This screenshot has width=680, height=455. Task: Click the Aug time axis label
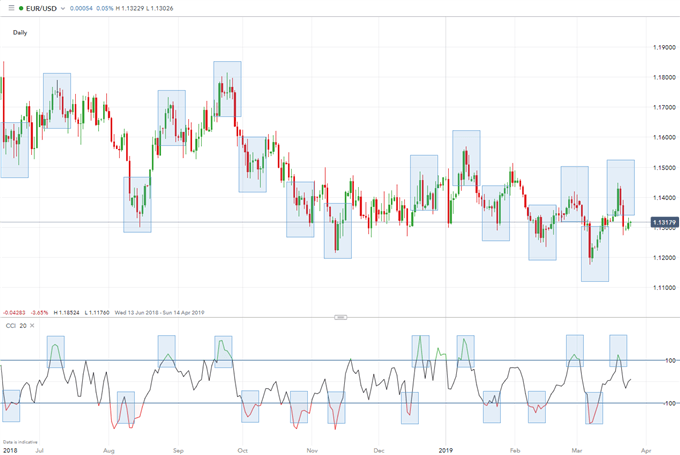(109, 451)
